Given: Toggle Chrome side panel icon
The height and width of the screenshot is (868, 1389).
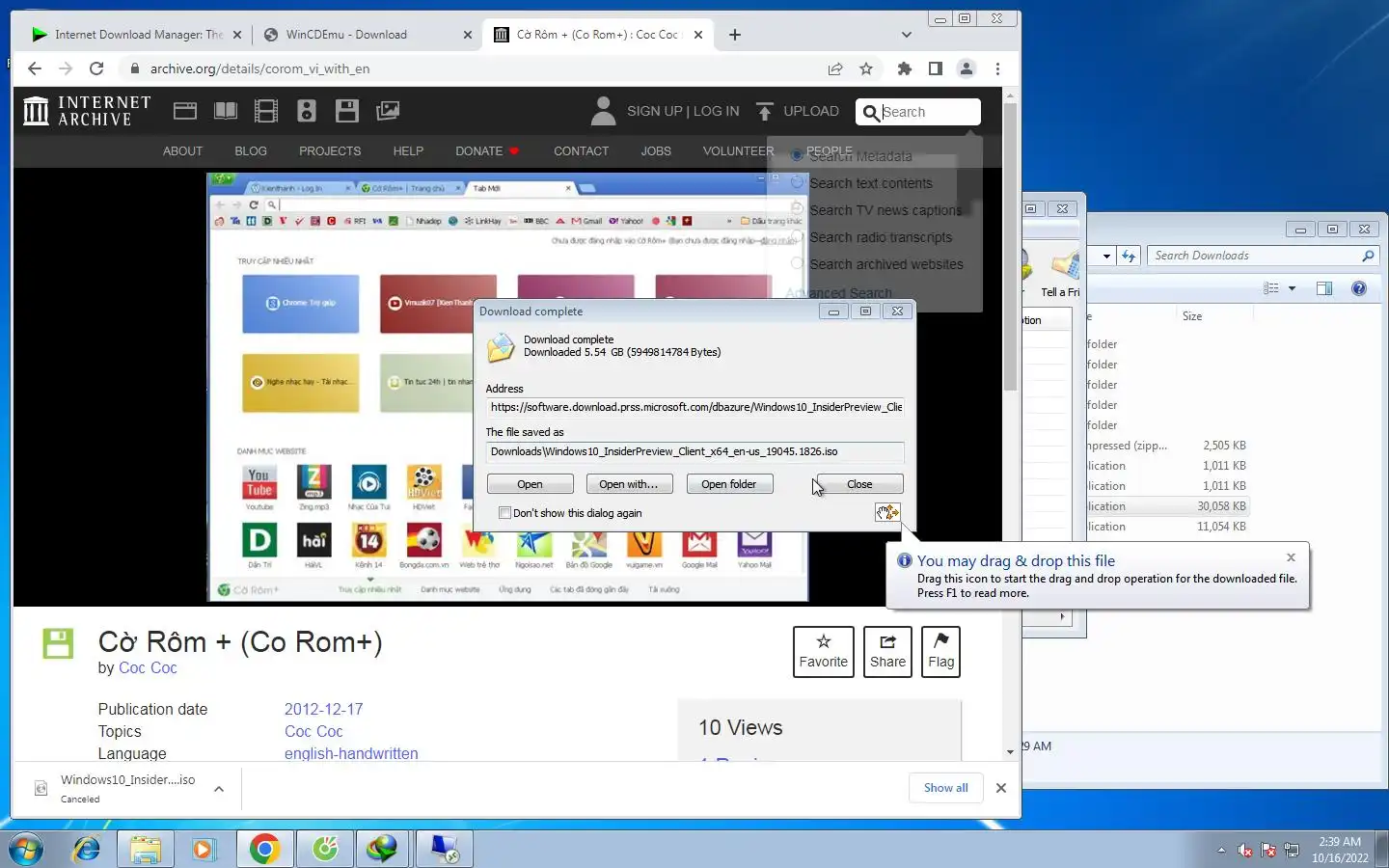Looking at the screenshot, I should point(935,68).
